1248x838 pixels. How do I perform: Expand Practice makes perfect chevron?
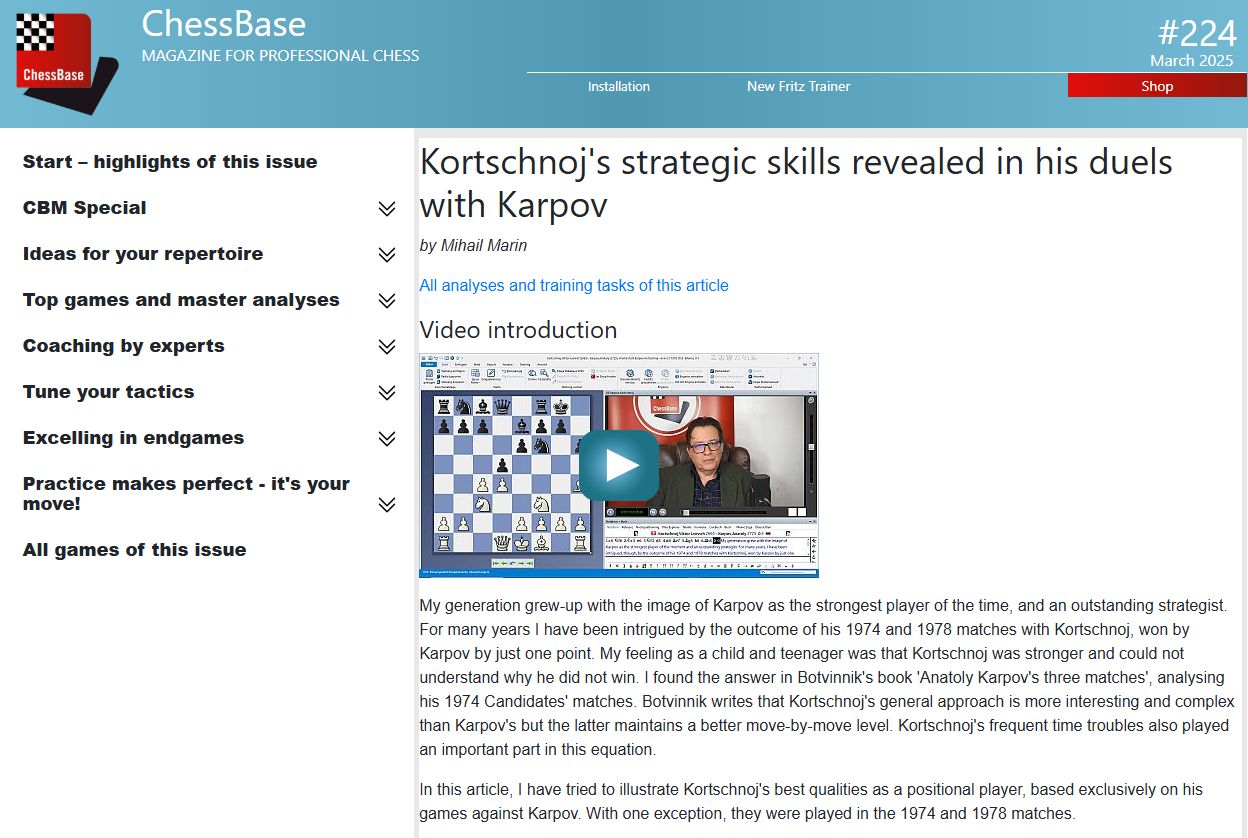[387, 505]
